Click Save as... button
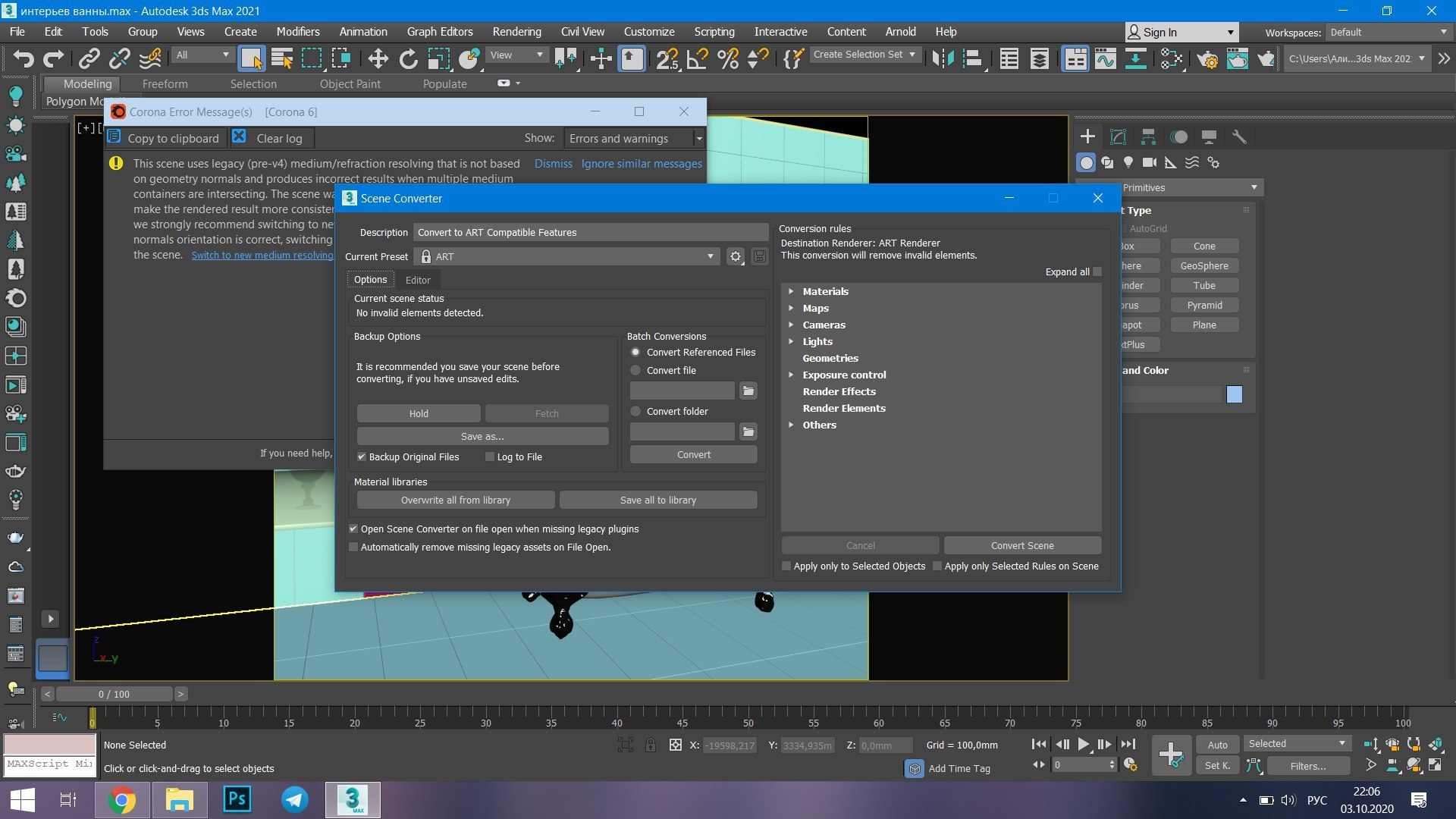 (482, 436)
